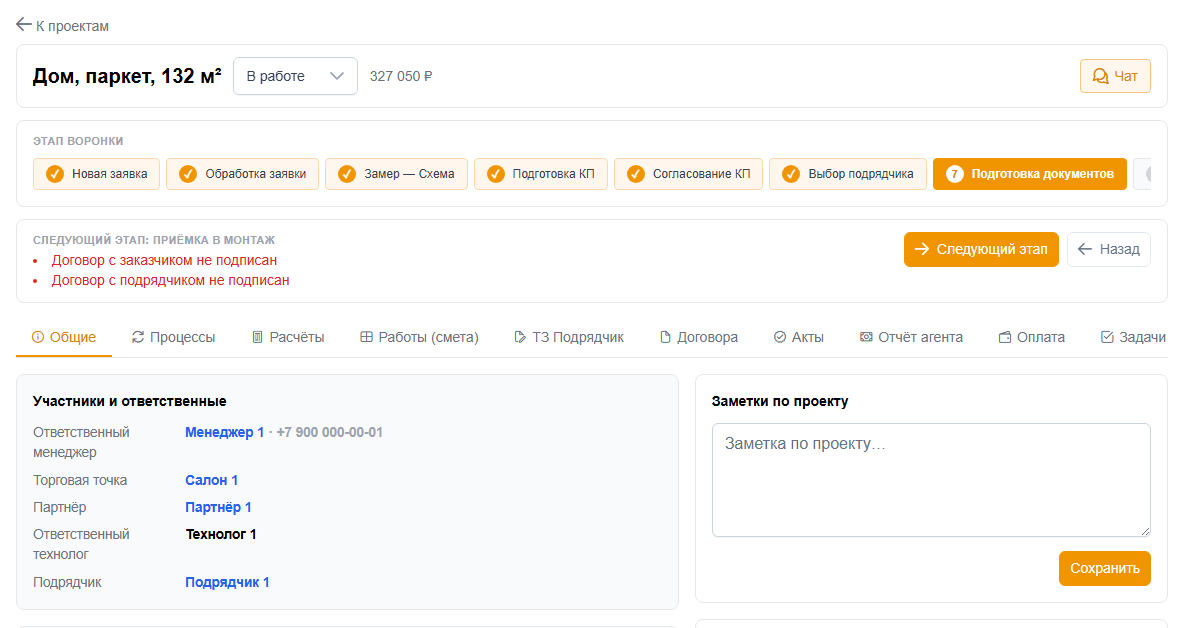Screen dimensions: 1184x628
Task: Click checkbox icon on Задачи tab
Action: click(x=1107, y=337)
